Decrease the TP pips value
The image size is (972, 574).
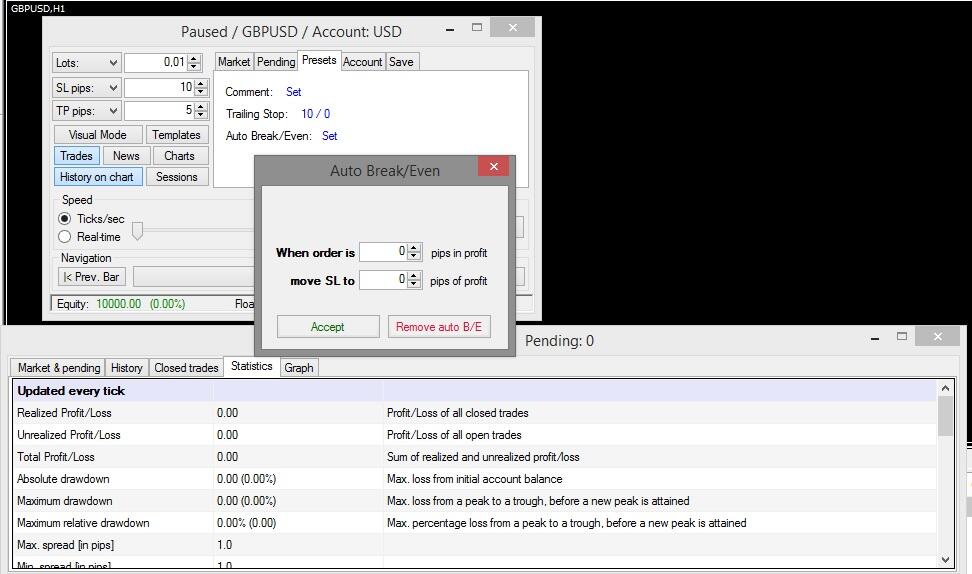(200, 115)
